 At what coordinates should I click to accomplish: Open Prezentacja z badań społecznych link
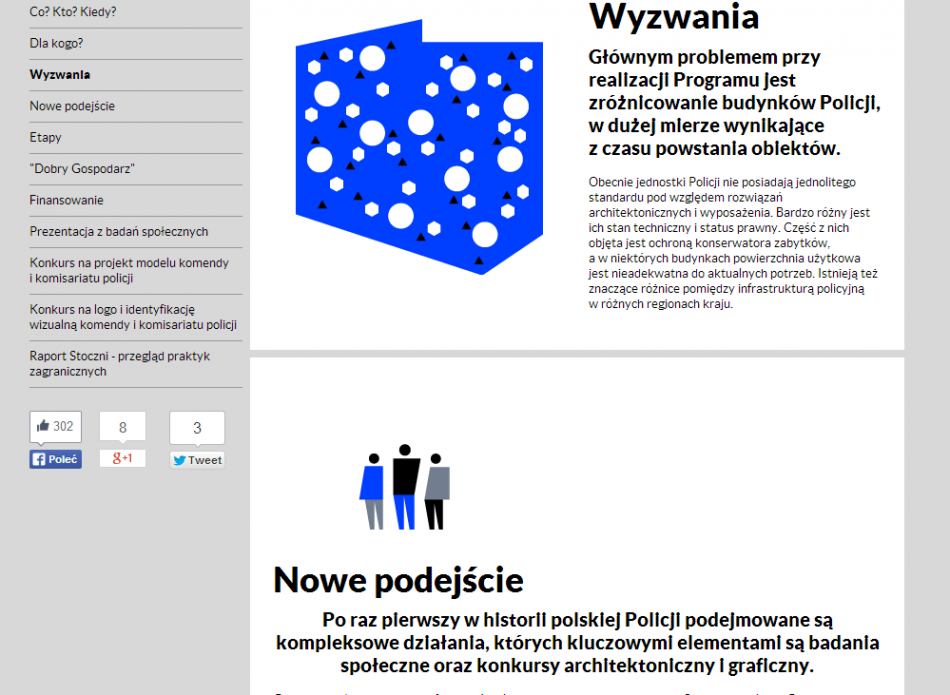(119, 232)
